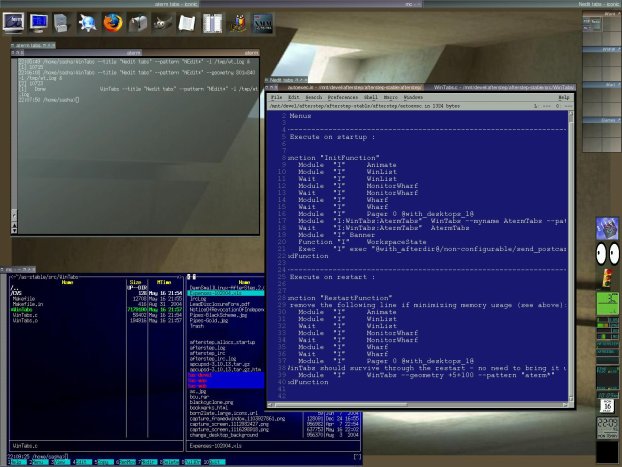Launch GIMP via the Wilber mascot icon
Image resolution: width=622 pixels, height=467 pixels.
(162, 23)
